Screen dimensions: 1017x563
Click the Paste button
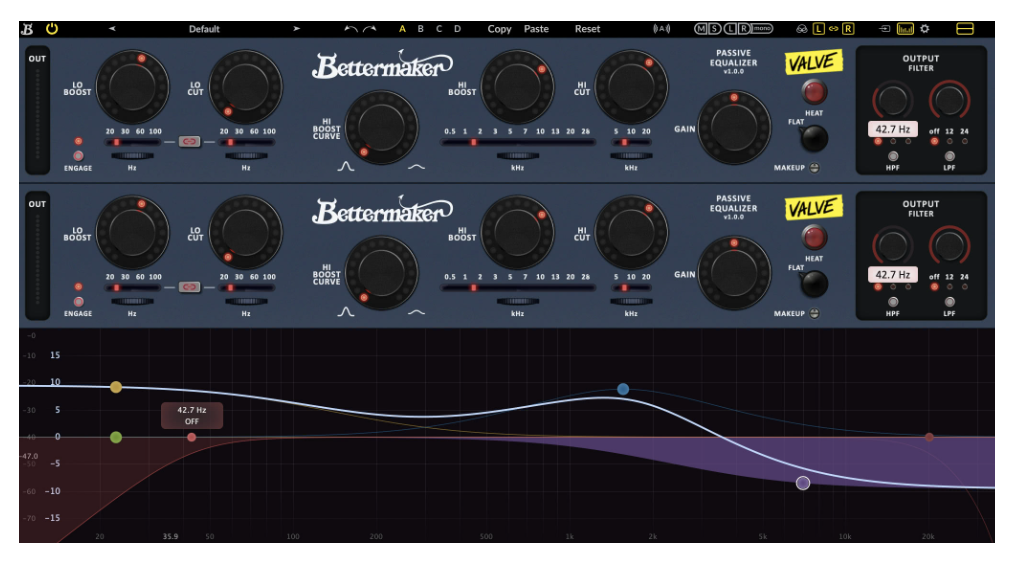[536, 29]
